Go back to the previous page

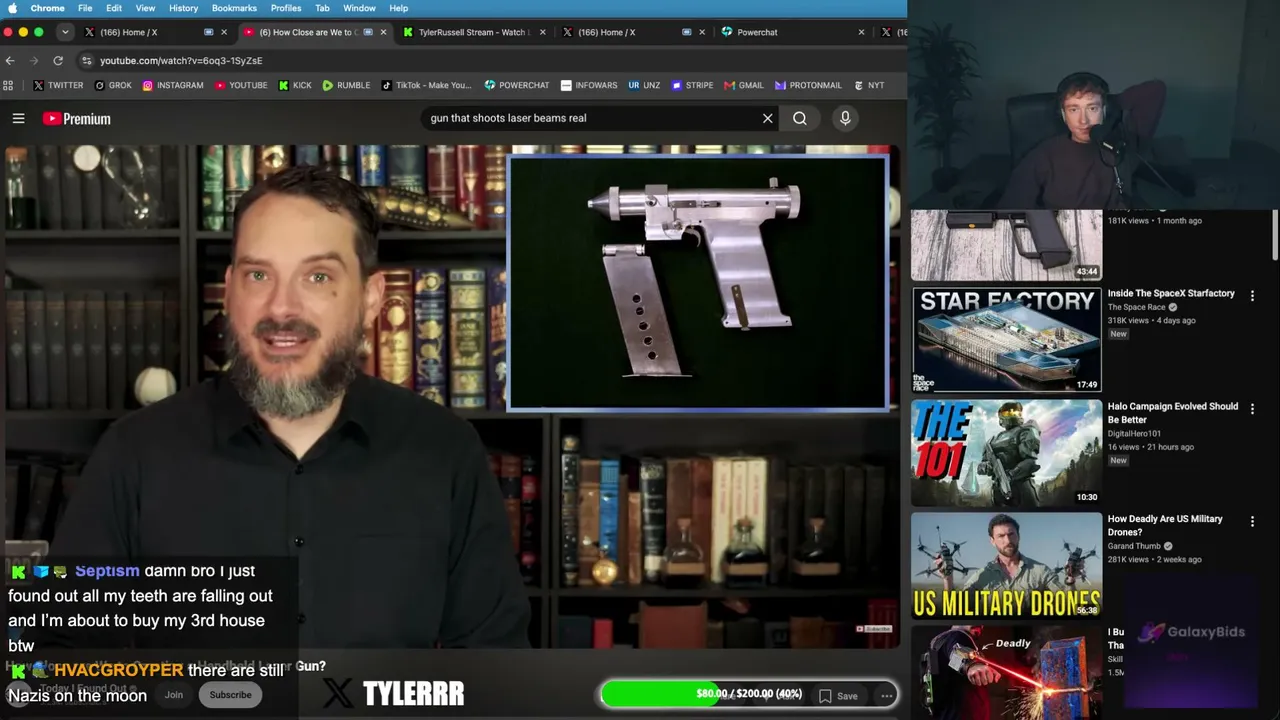10,60
